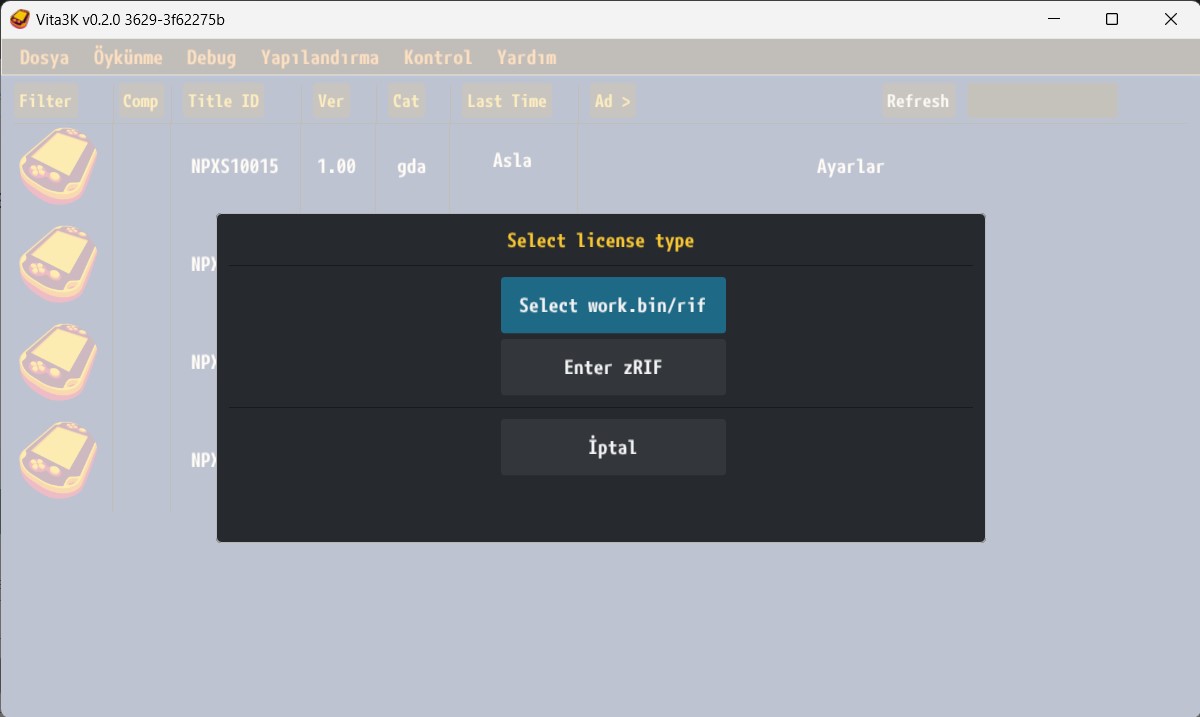Expand the Filter dropdown
The height and width of the screenshot is (717, 1200).
click(x=45, y=101)
